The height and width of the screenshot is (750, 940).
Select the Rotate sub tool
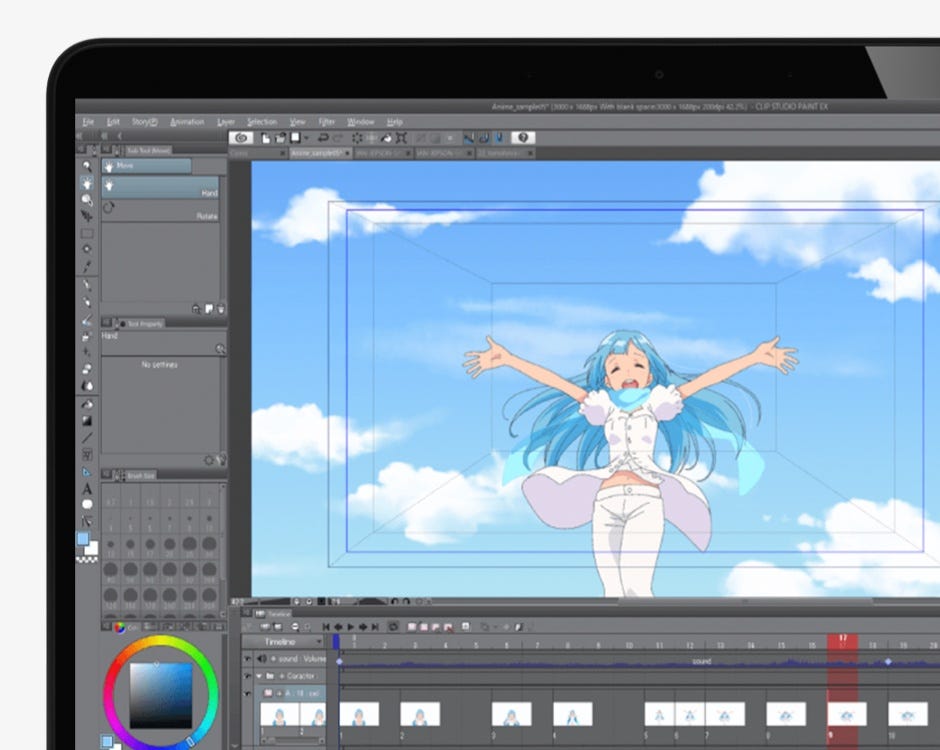(x=161, y=211)
